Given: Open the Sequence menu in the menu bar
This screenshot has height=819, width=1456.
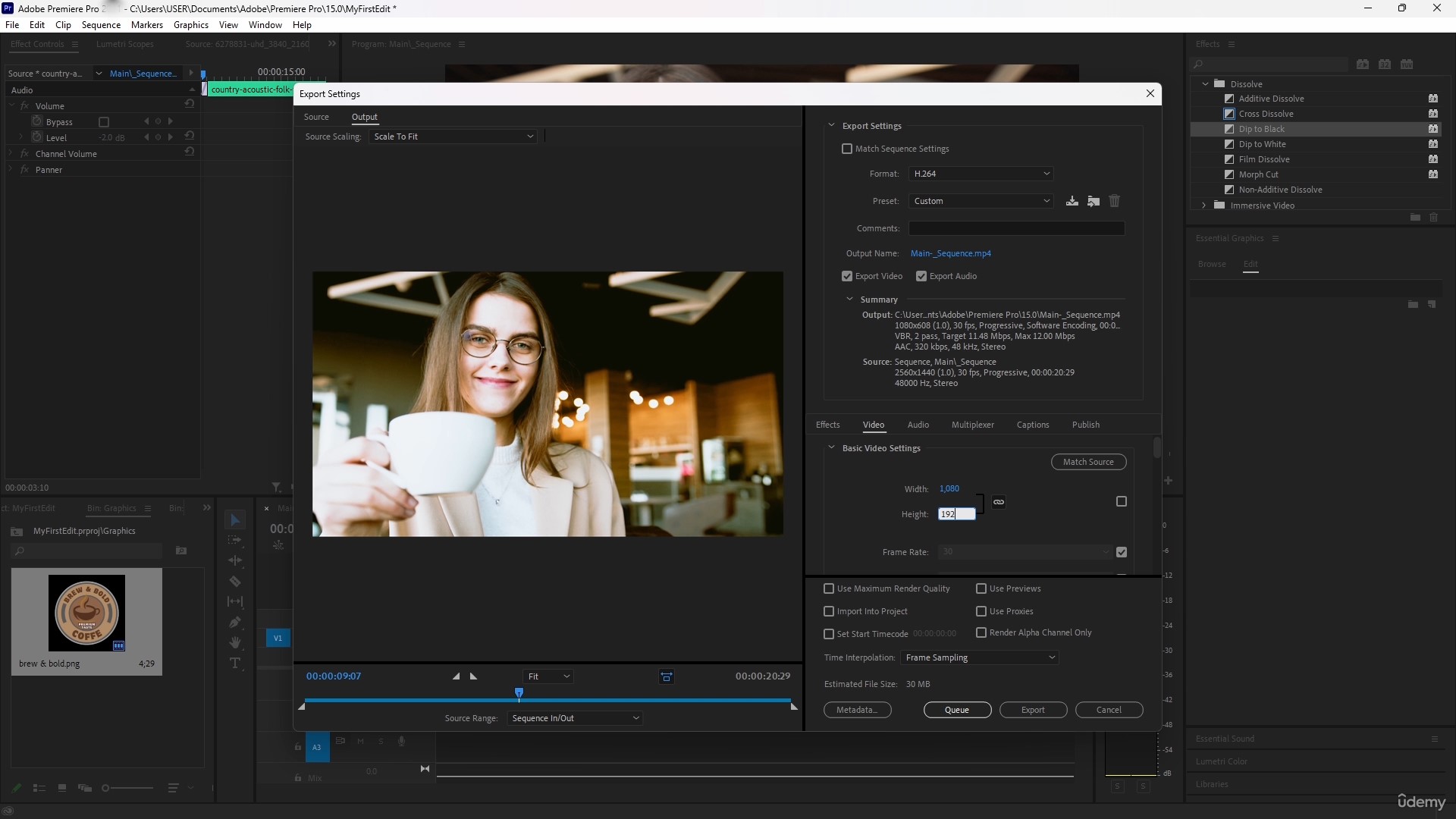Looking at the screenshot, I should tap(101, 24).
